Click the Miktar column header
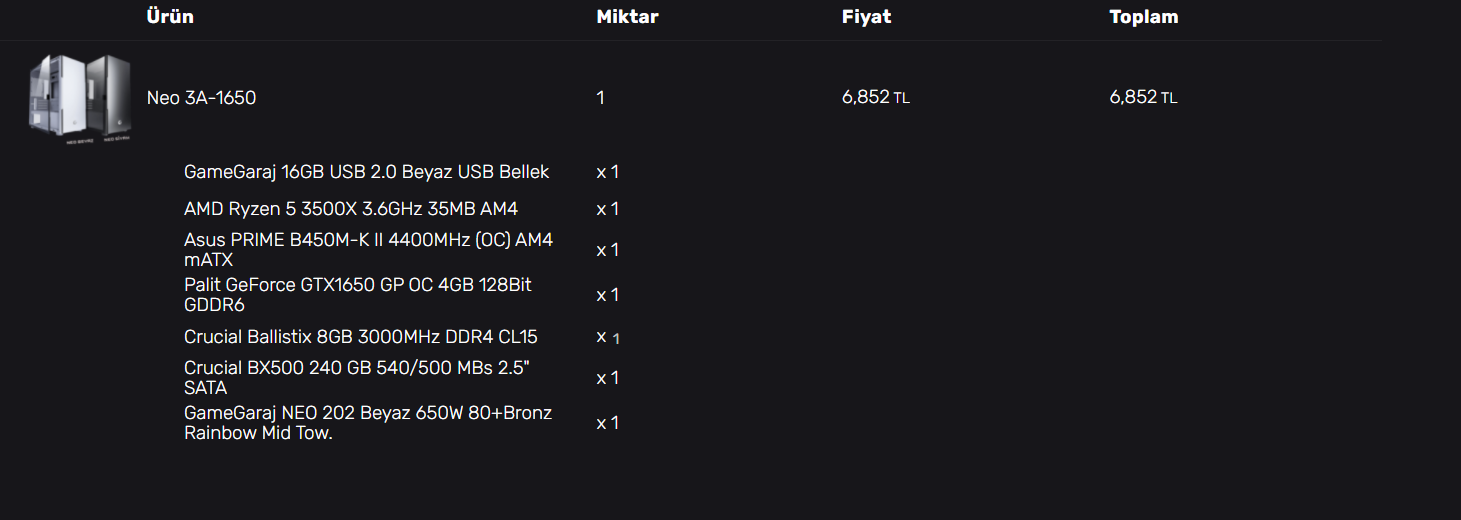The height and width of the screenshot is (520, 1461). pos(627,17)
